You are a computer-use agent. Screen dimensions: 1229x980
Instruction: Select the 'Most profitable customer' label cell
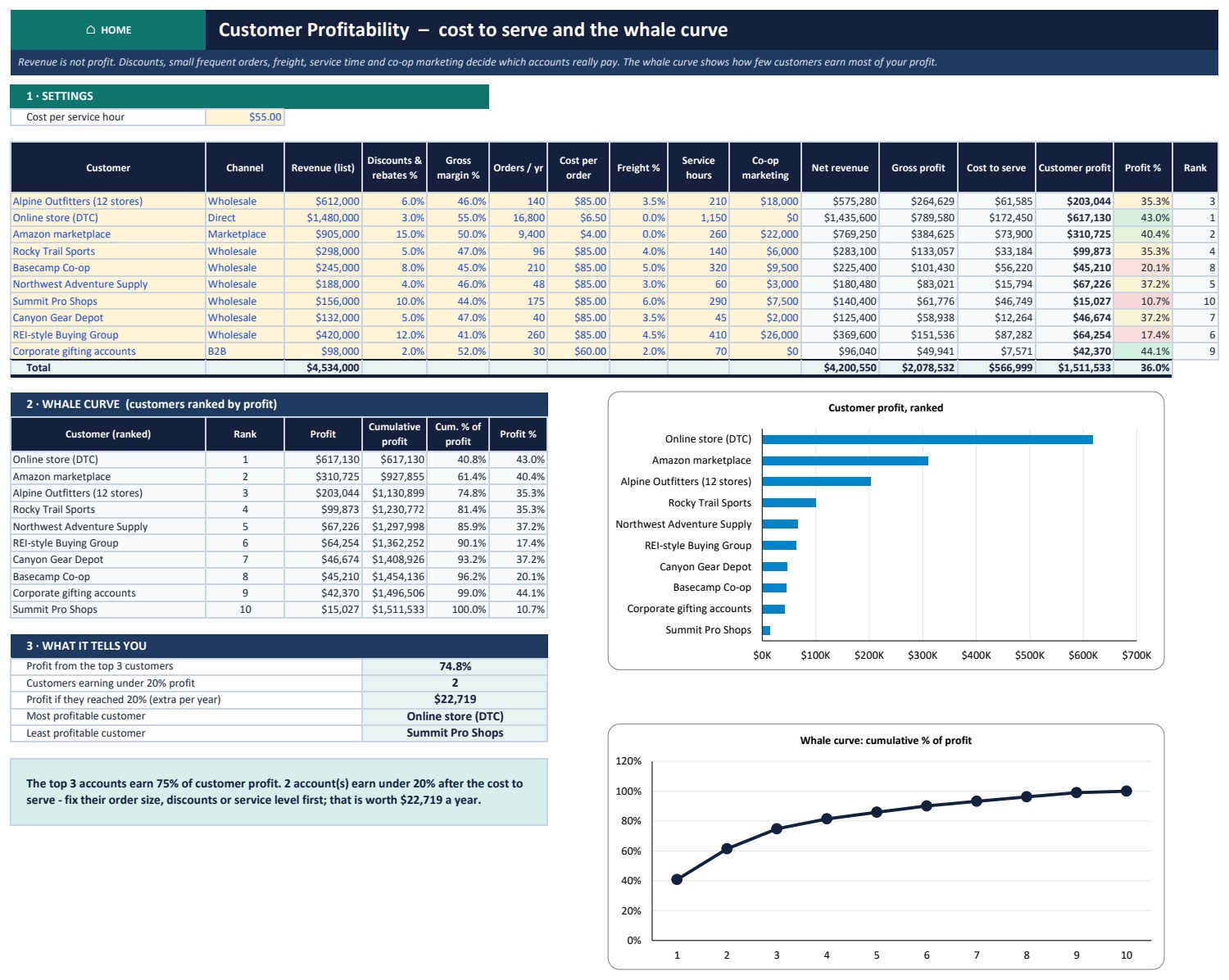click(186, 717)
